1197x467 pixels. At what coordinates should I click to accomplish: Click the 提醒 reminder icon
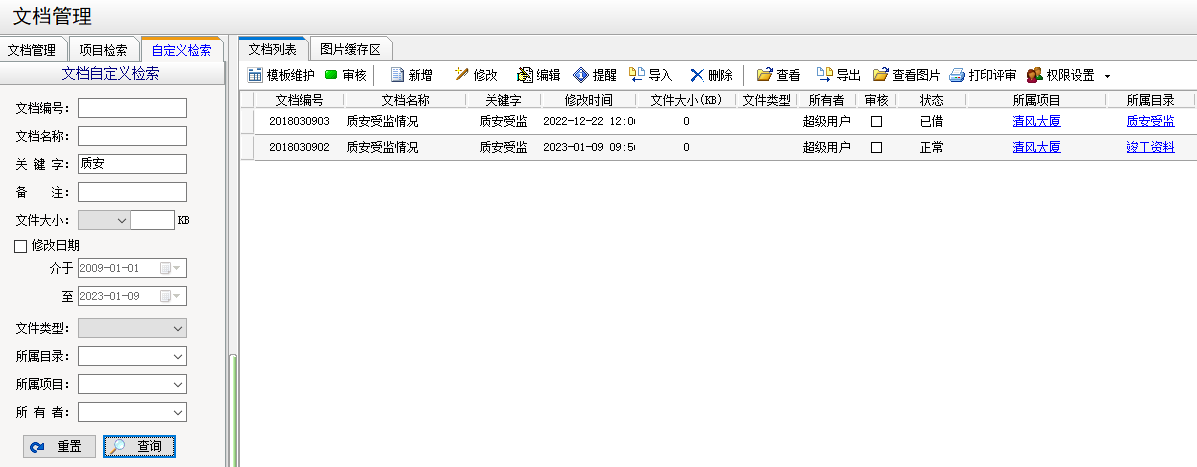[x=581, y=75]
